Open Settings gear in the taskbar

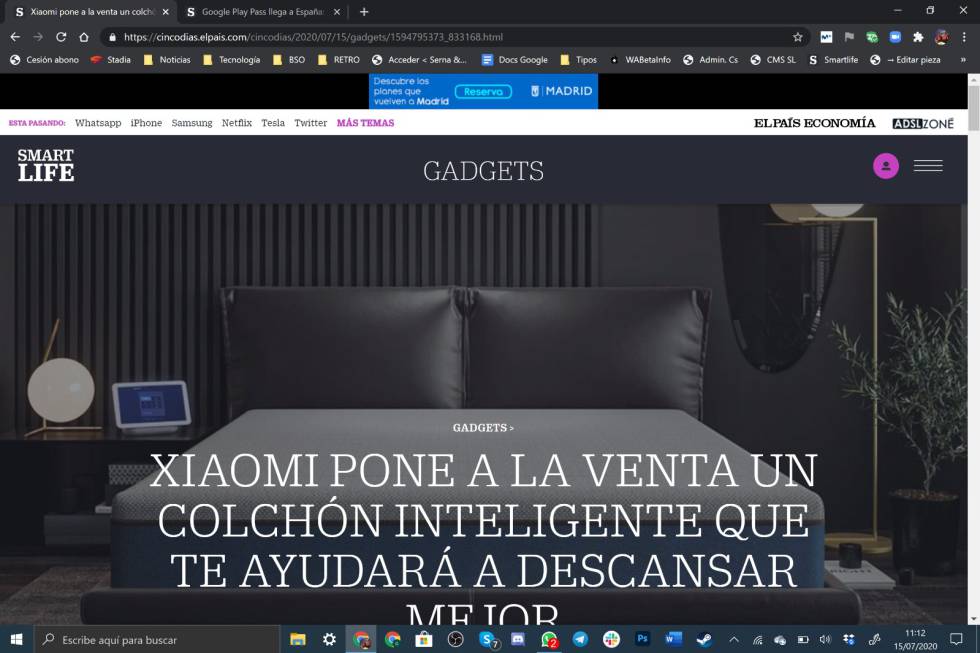[x=329, y=639]
